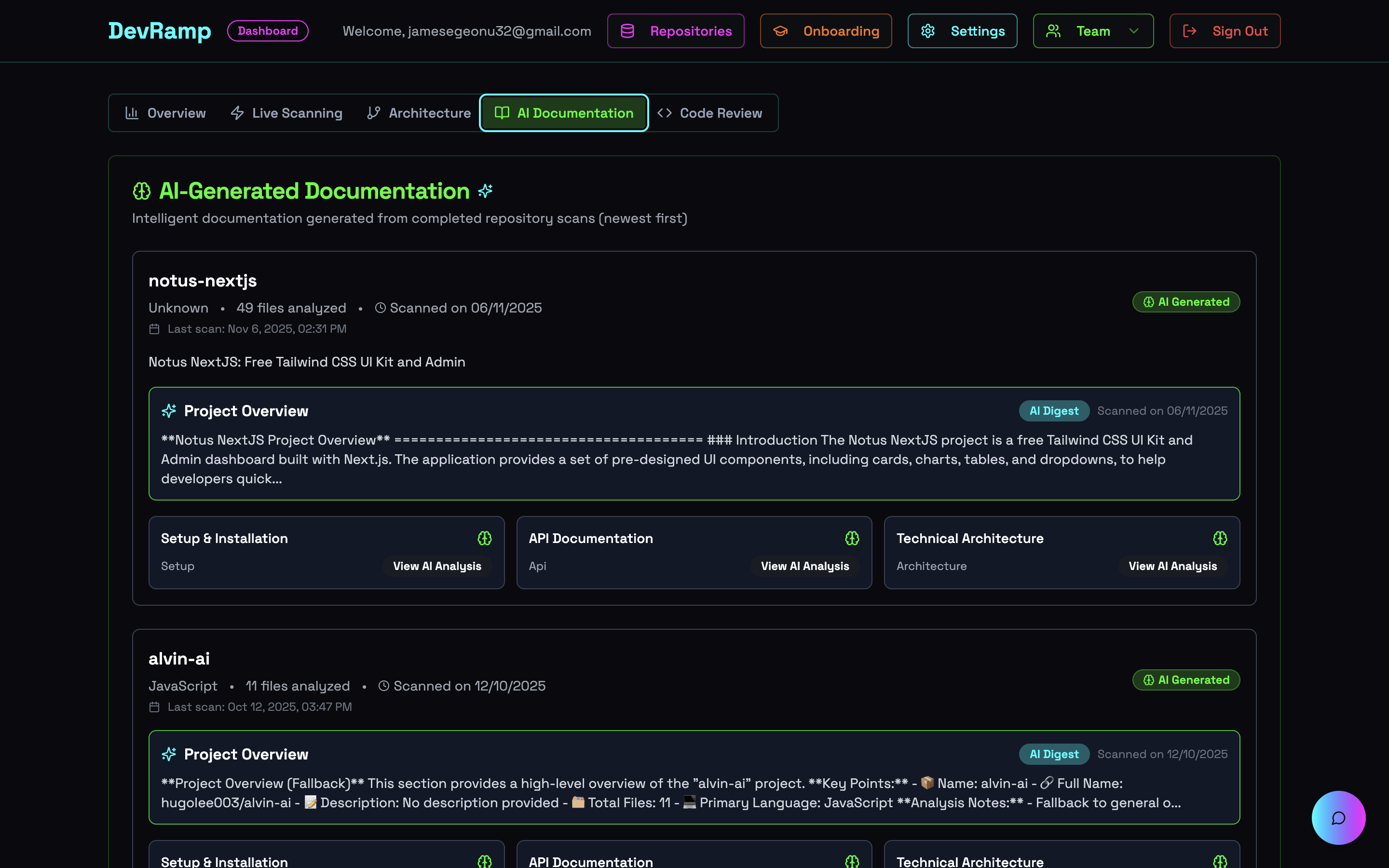Click the Repositories database icon
Image resolution: width=1389 pixels, height=868 pixels.
628,31
